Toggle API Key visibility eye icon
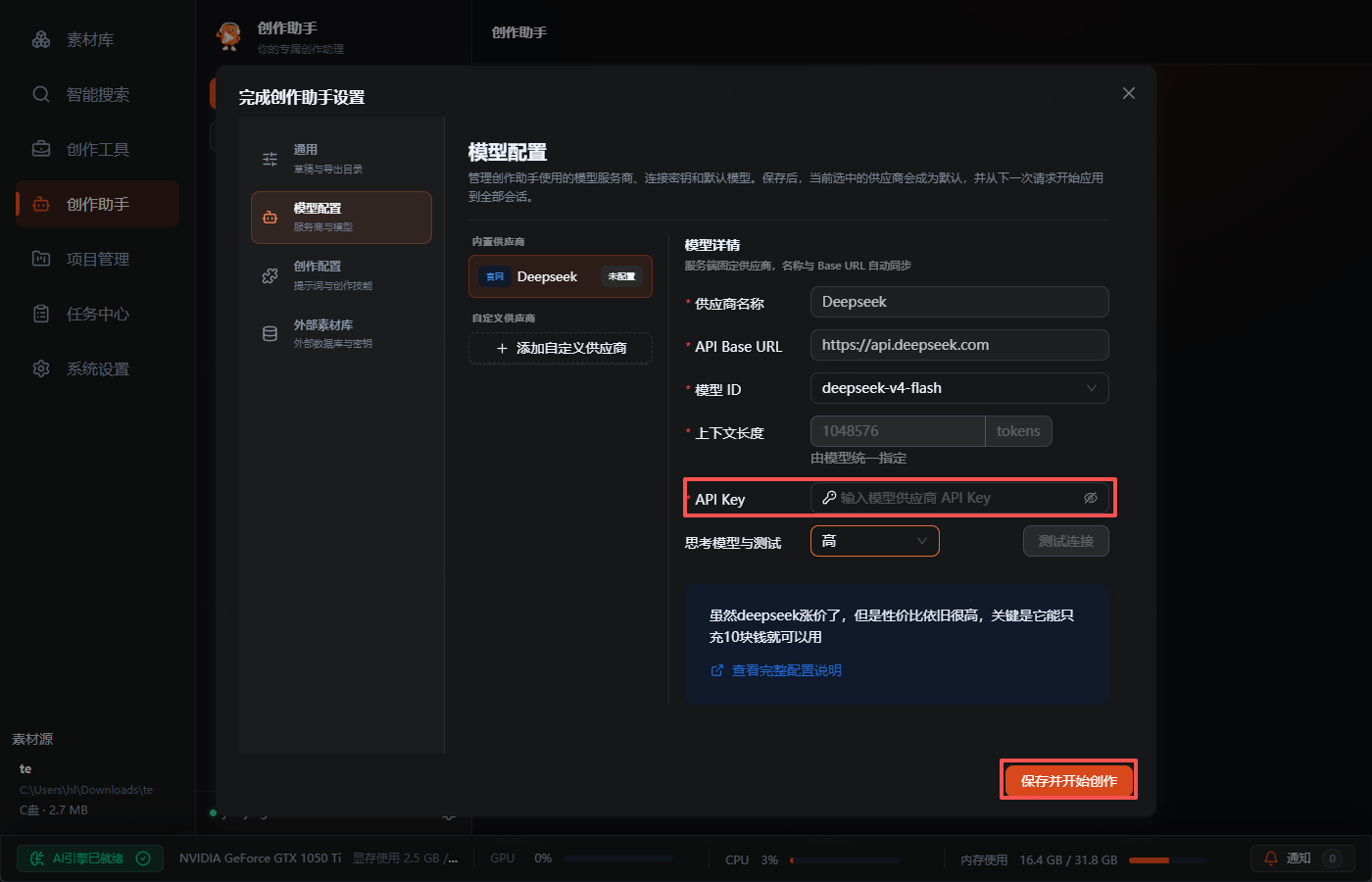Image resolution: width=1372 pixels, height=882 pixels. point(1091,498)
